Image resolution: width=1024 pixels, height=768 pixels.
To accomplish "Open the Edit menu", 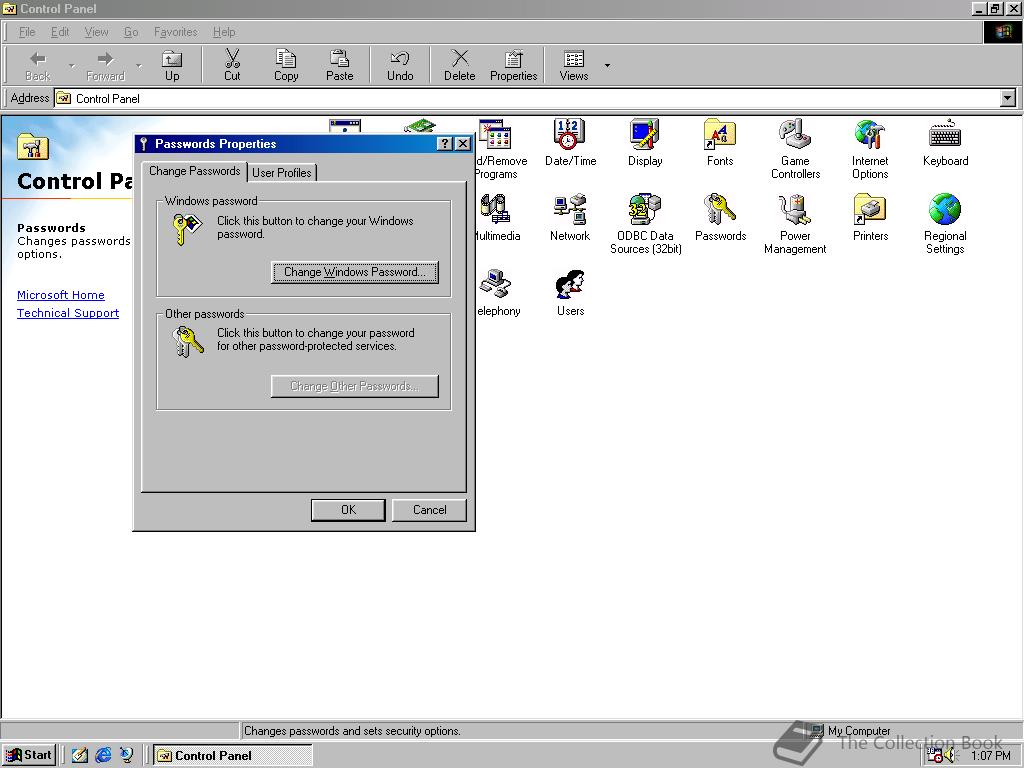I will (x=59, y=32).
